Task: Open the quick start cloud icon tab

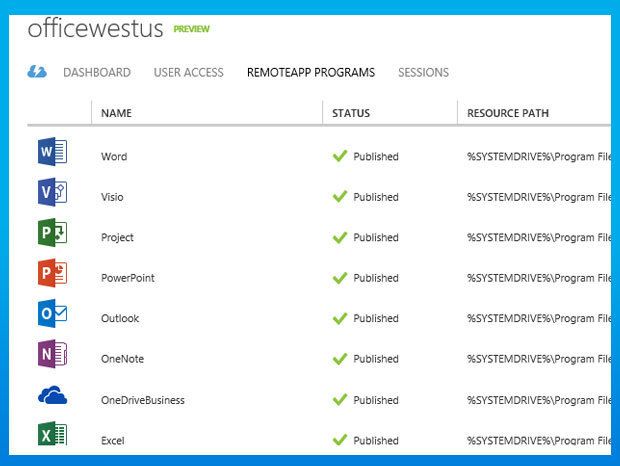Action: pos(37,72)
